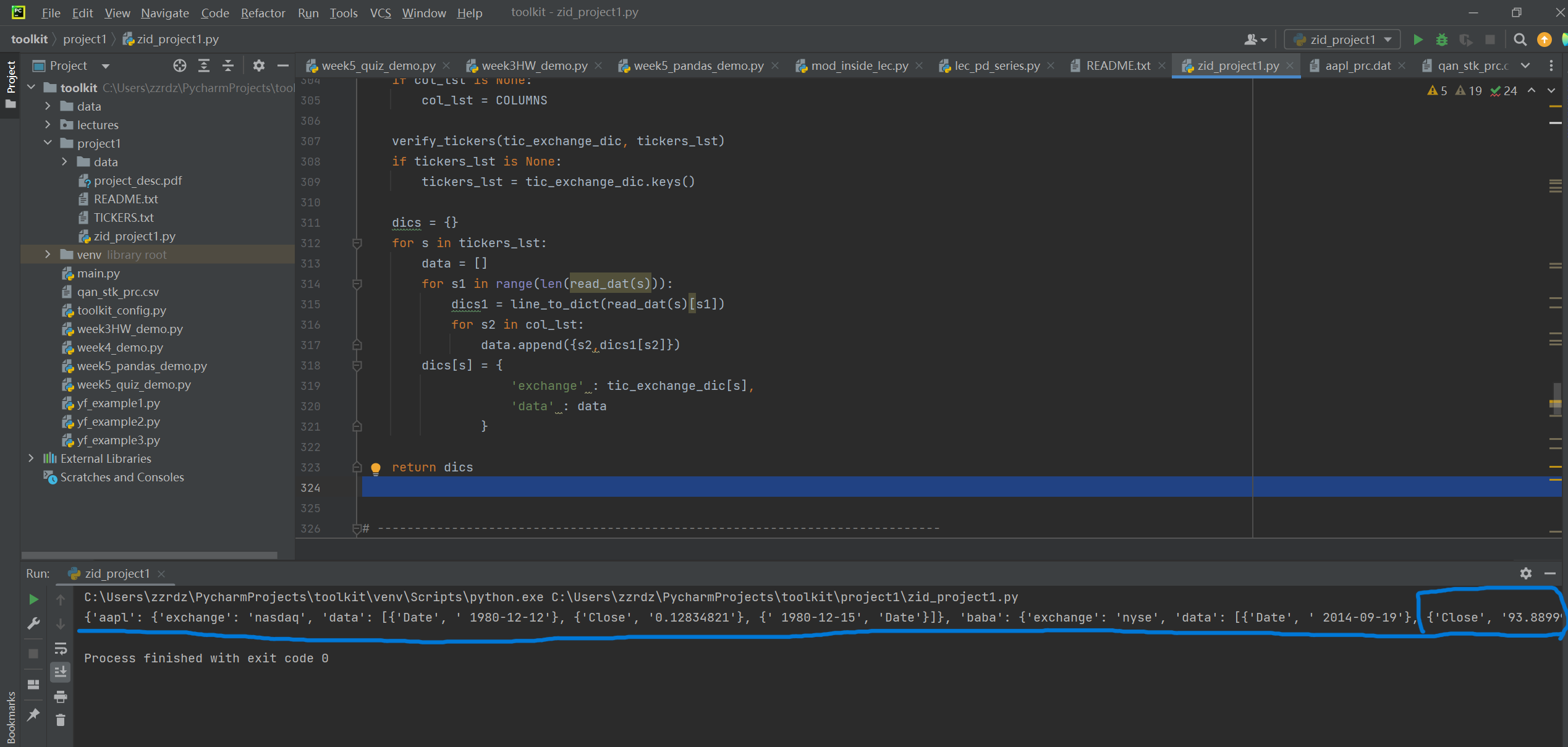Open run configuration wrench icon
The height and width of the screenshot is (747, 1568).
click(33, 623)
